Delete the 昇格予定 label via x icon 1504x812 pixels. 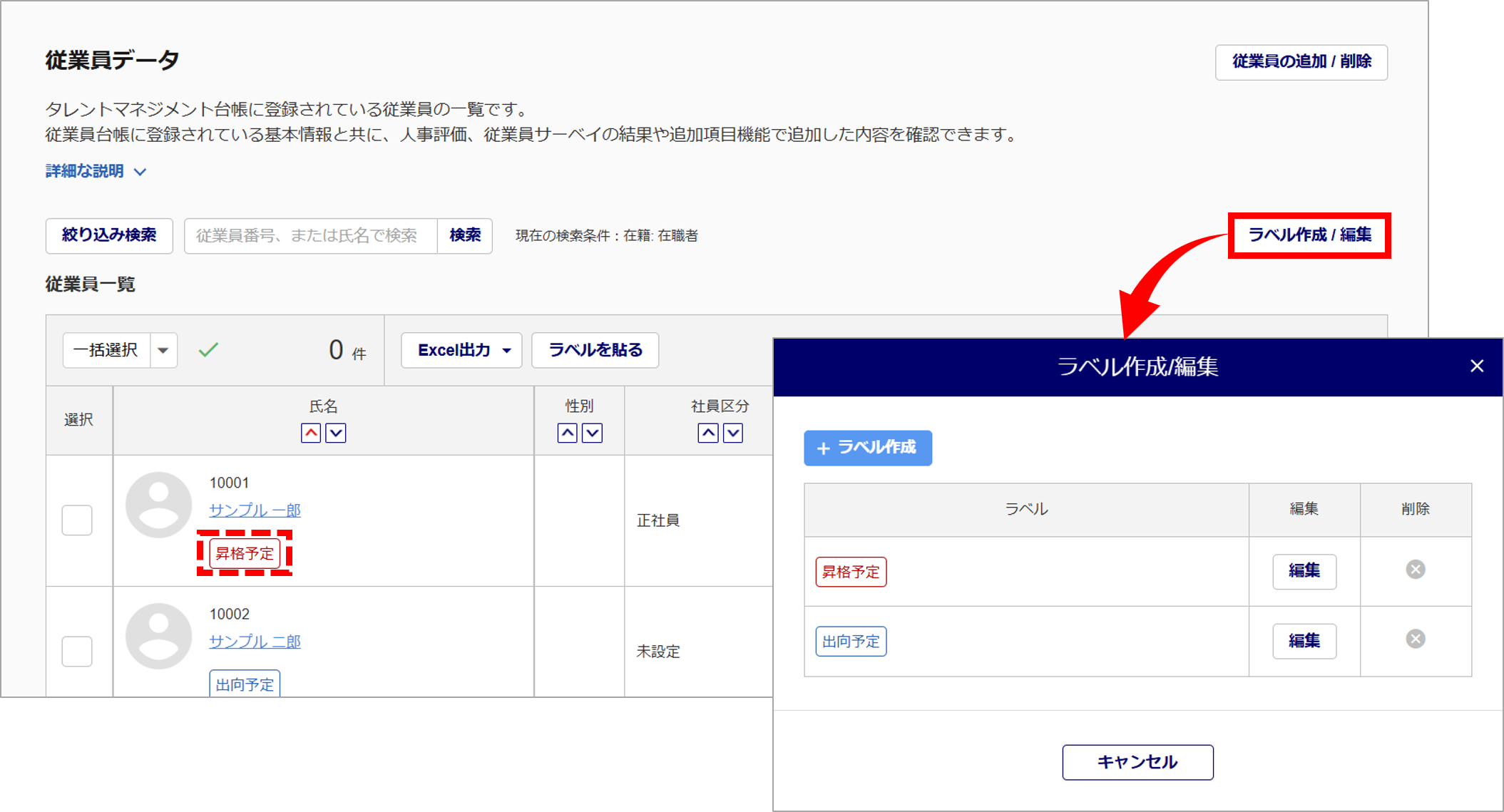1415,570
